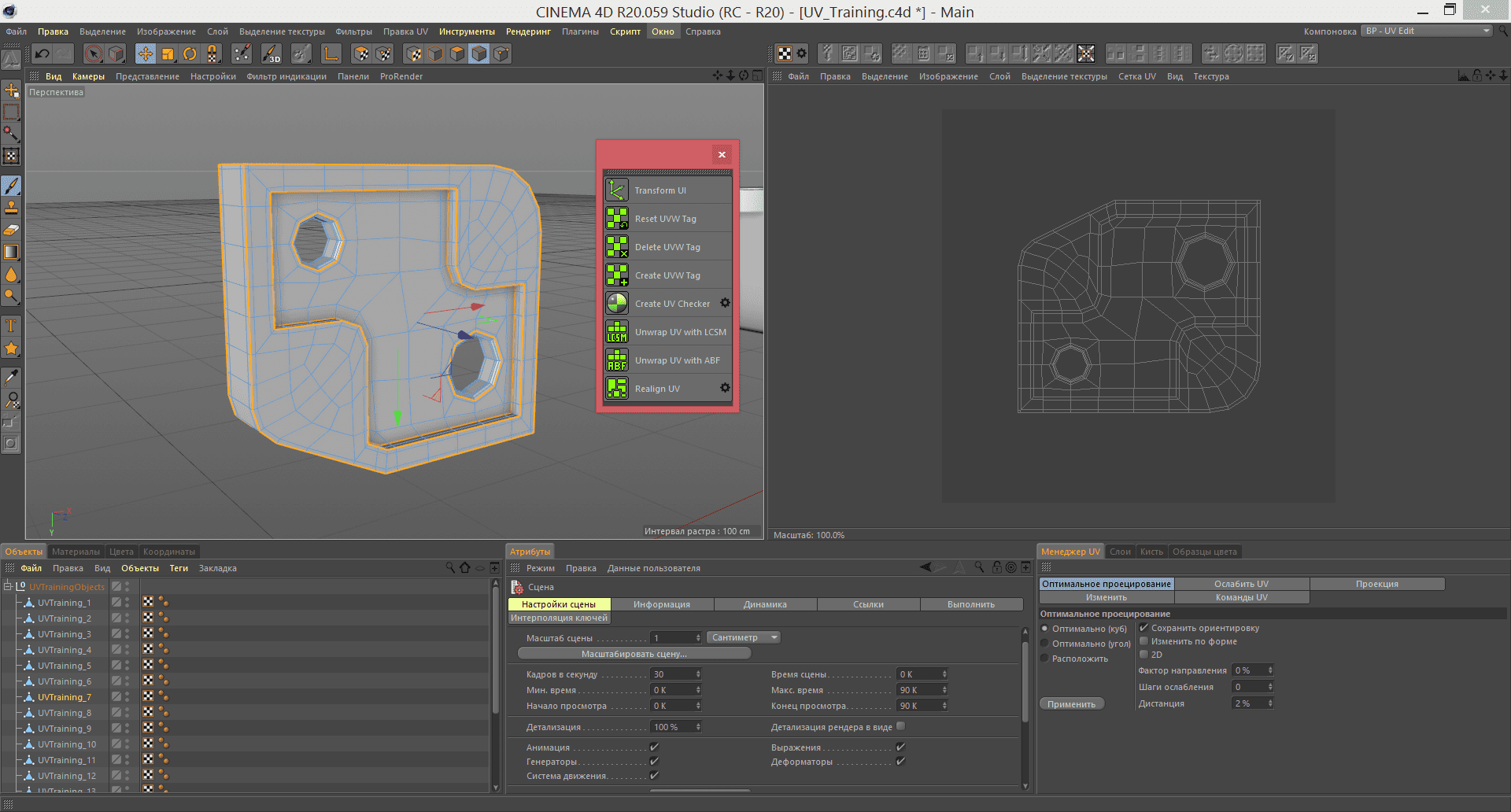Click the Create UVW Tag icon
The width and height of the screenshot is (1511, 812).
[x=617, y=275]
